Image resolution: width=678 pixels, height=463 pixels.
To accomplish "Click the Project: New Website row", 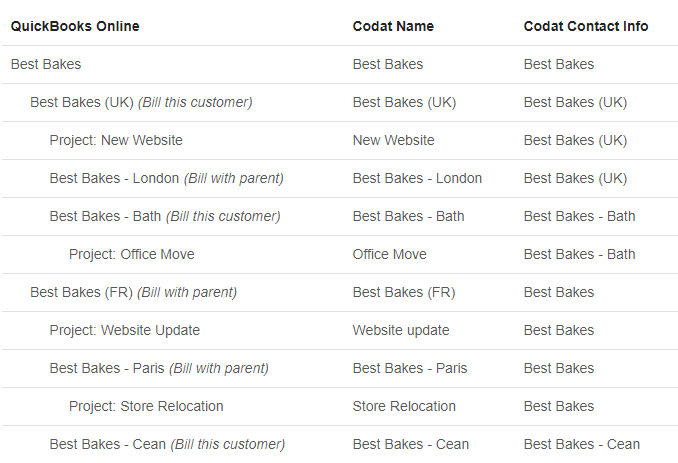I will (116, 140).
